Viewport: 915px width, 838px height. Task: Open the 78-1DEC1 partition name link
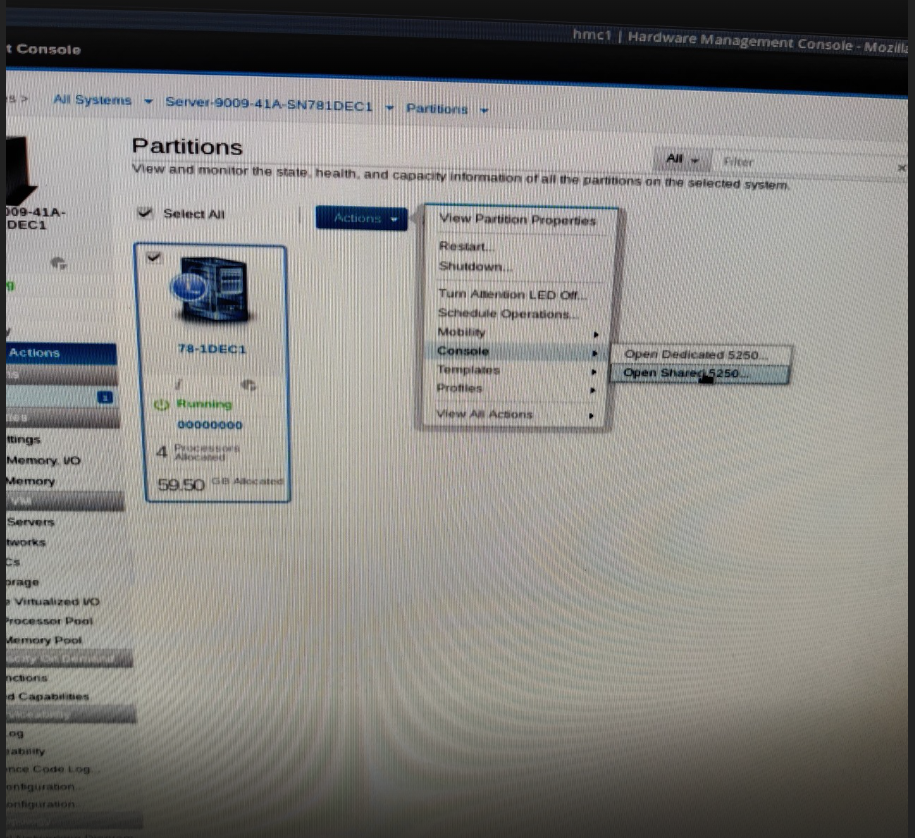coord(212,349)
